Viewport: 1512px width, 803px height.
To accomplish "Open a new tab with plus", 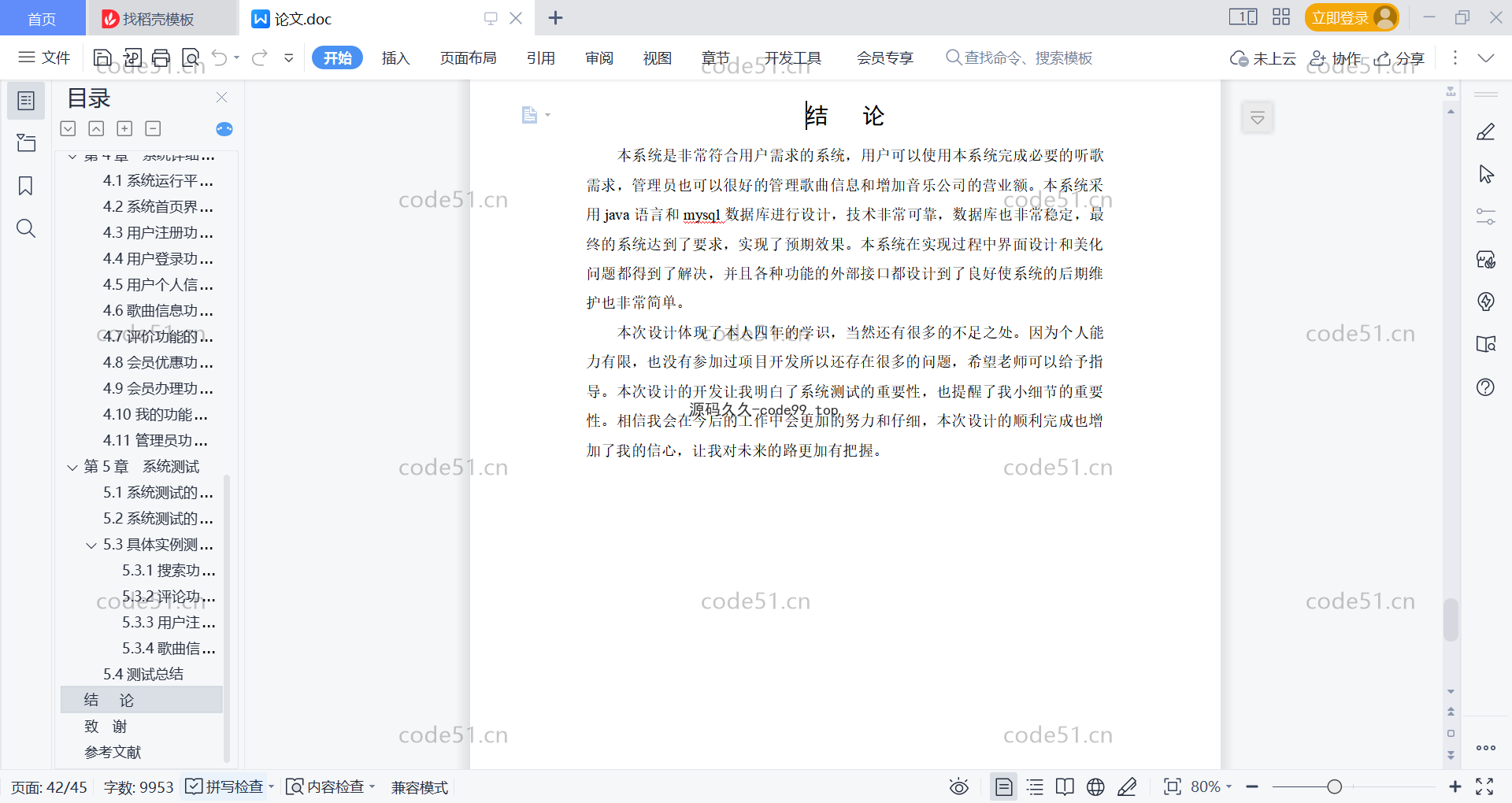I will [x=555, y=17].
